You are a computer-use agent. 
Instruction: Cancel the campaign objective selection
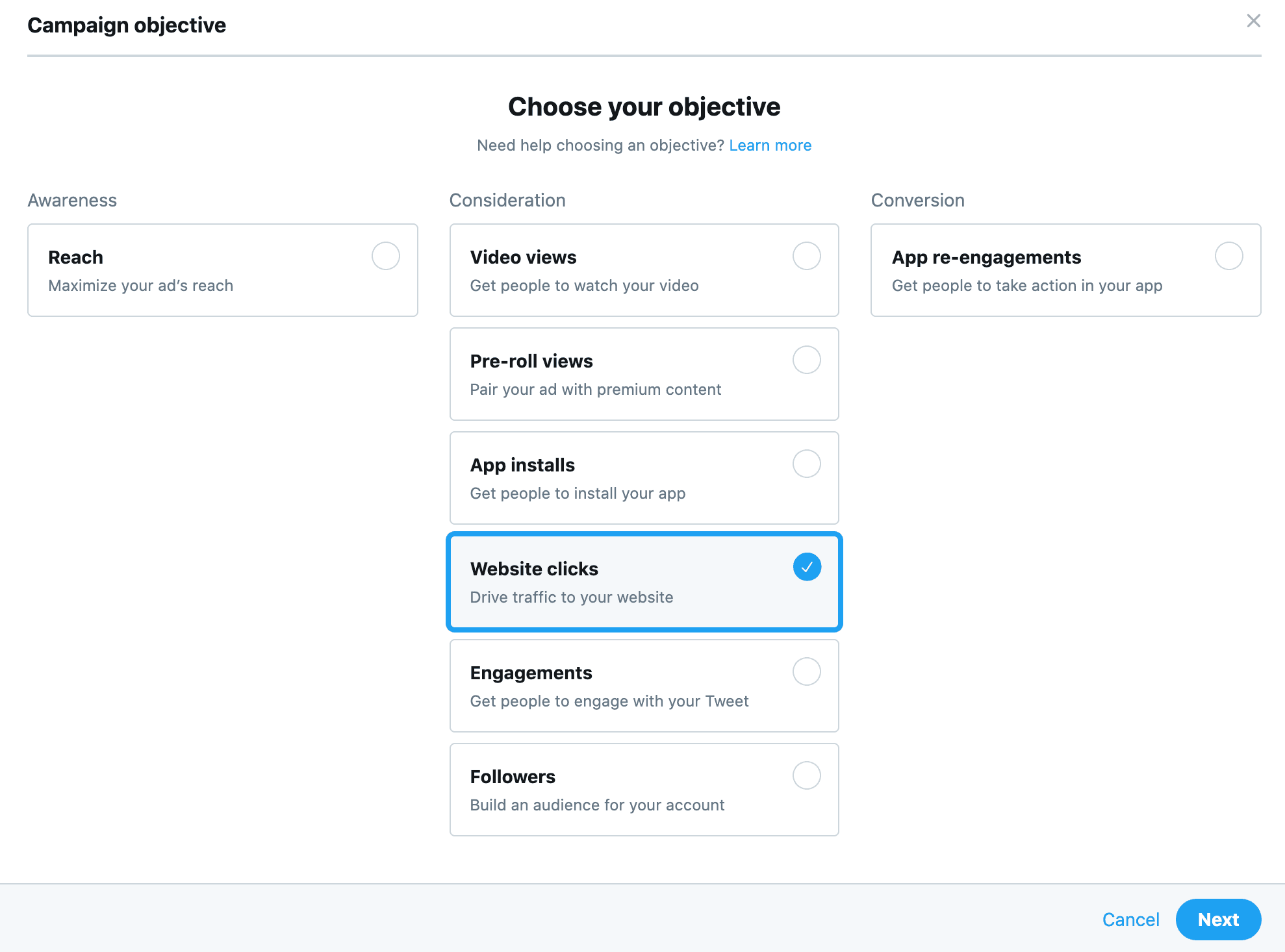[1131, 919]
